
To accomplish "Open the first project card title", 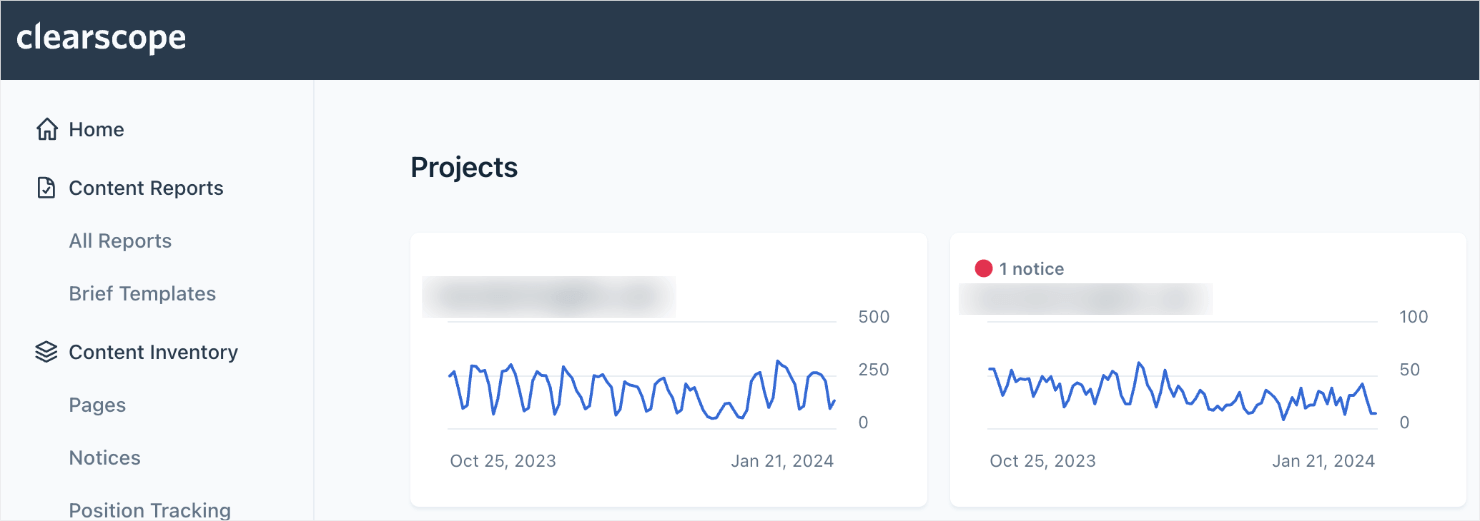I will [x=548, y=297].
